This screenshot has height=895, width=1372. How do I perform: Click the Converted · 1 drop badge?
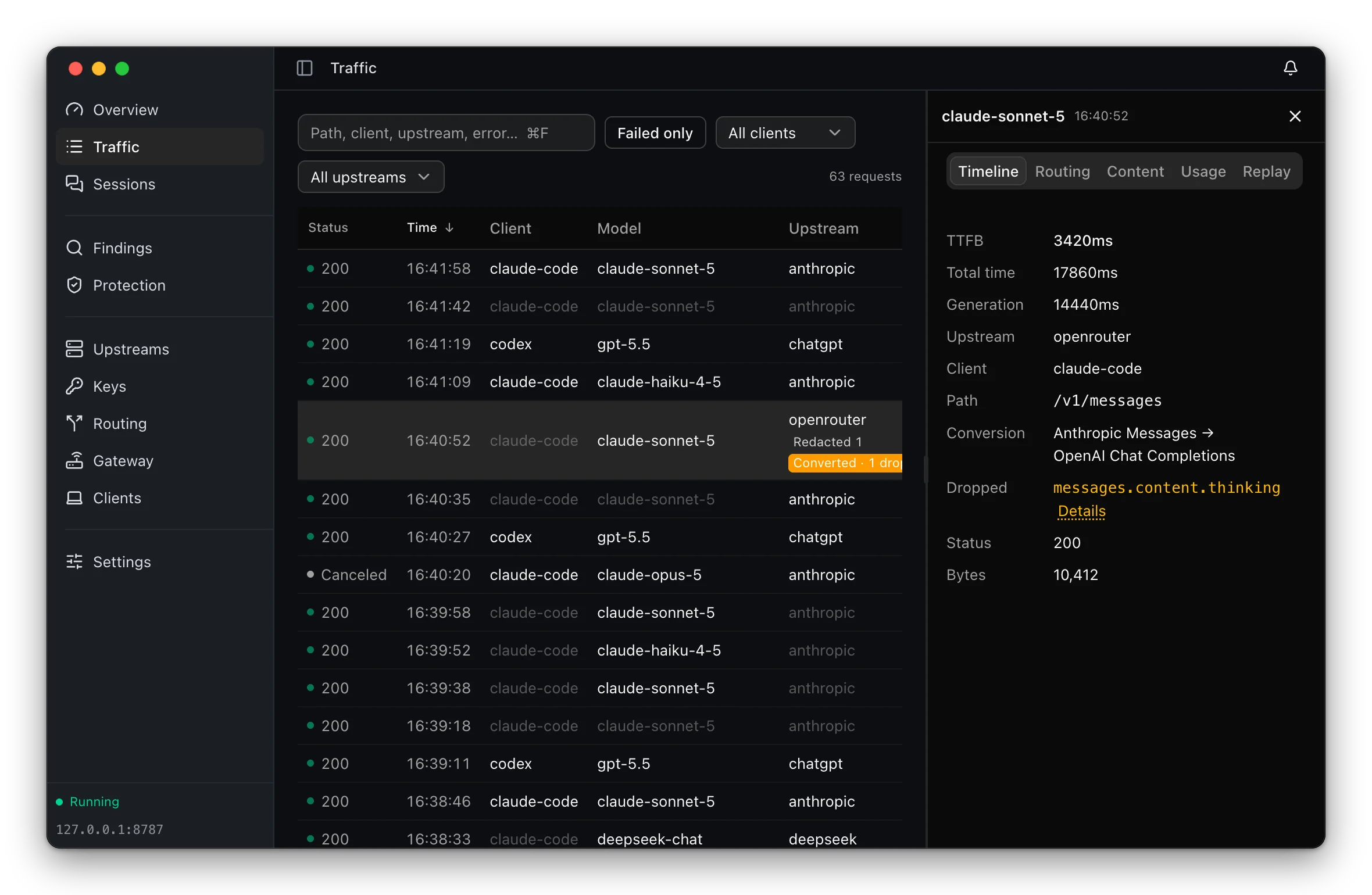[845, 463]
